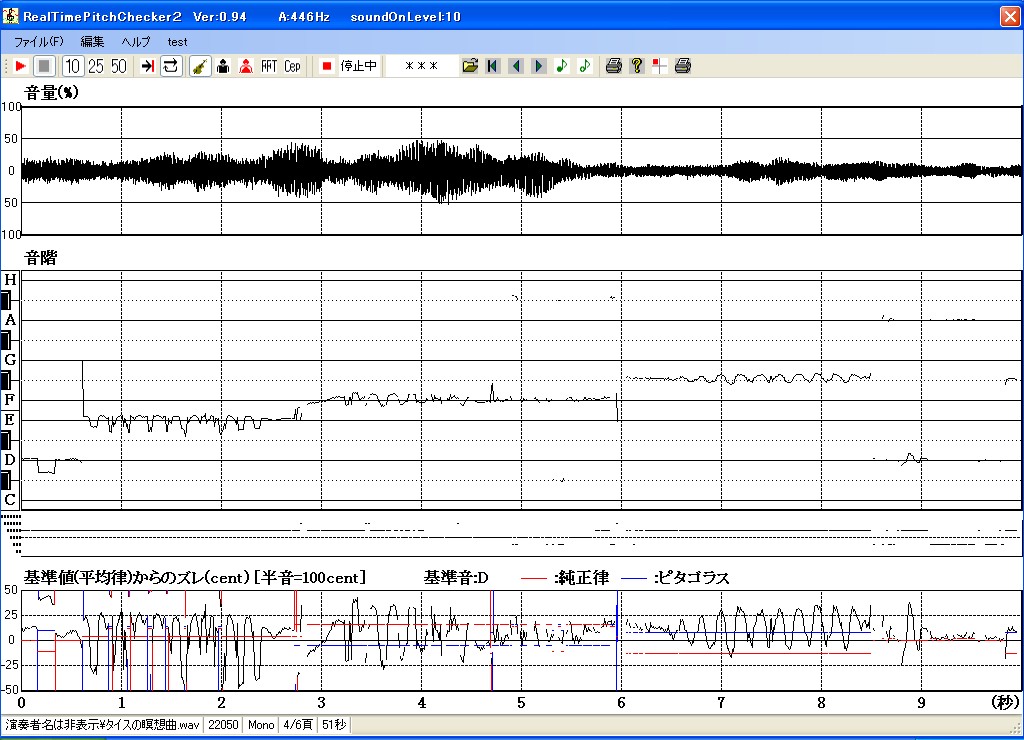The image size is (1024, 740).
Task: Click the *** note display field
Action: point(421,66)
